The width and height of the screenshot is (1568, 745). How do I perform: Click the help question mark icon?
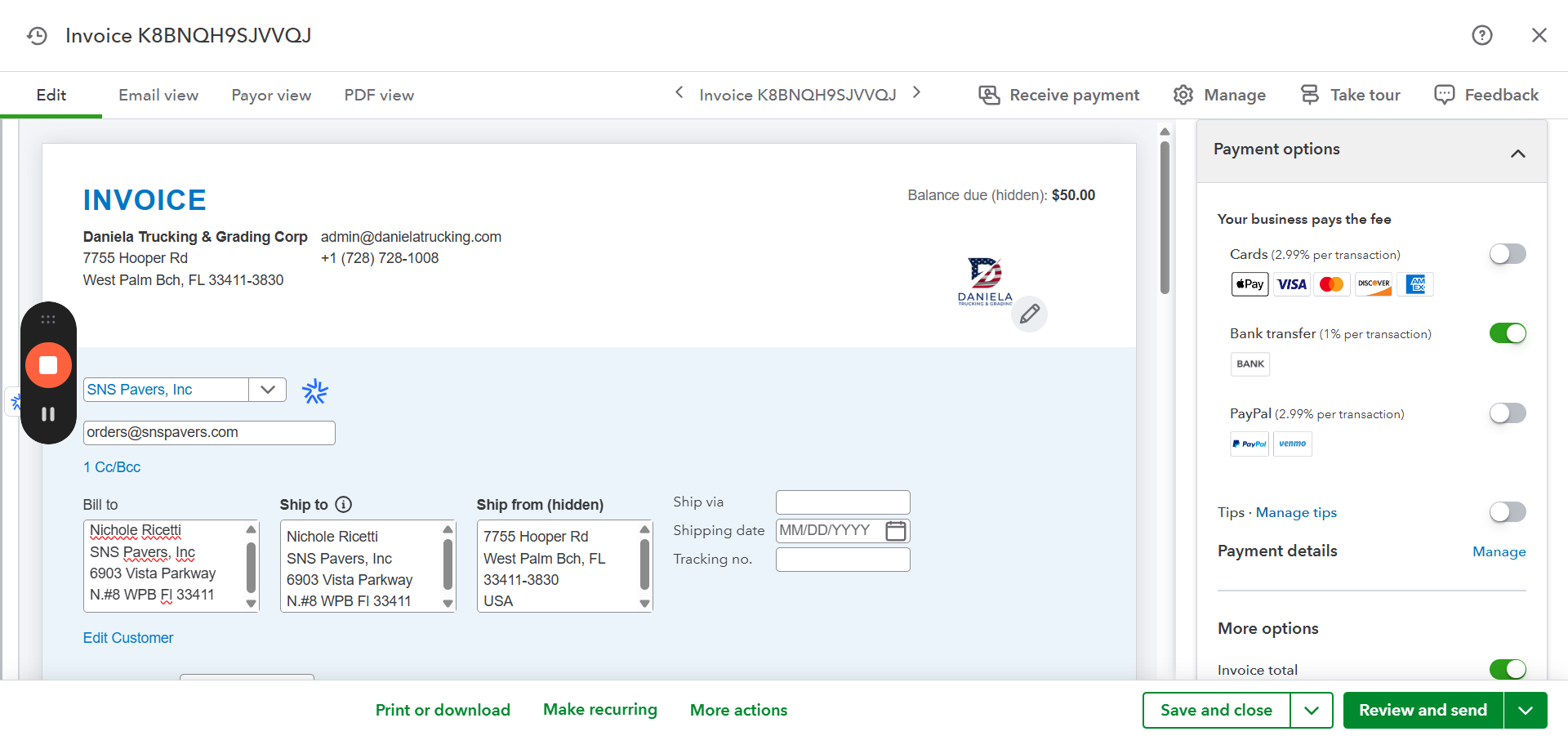pyautogui.click(x=1481, y=35)
